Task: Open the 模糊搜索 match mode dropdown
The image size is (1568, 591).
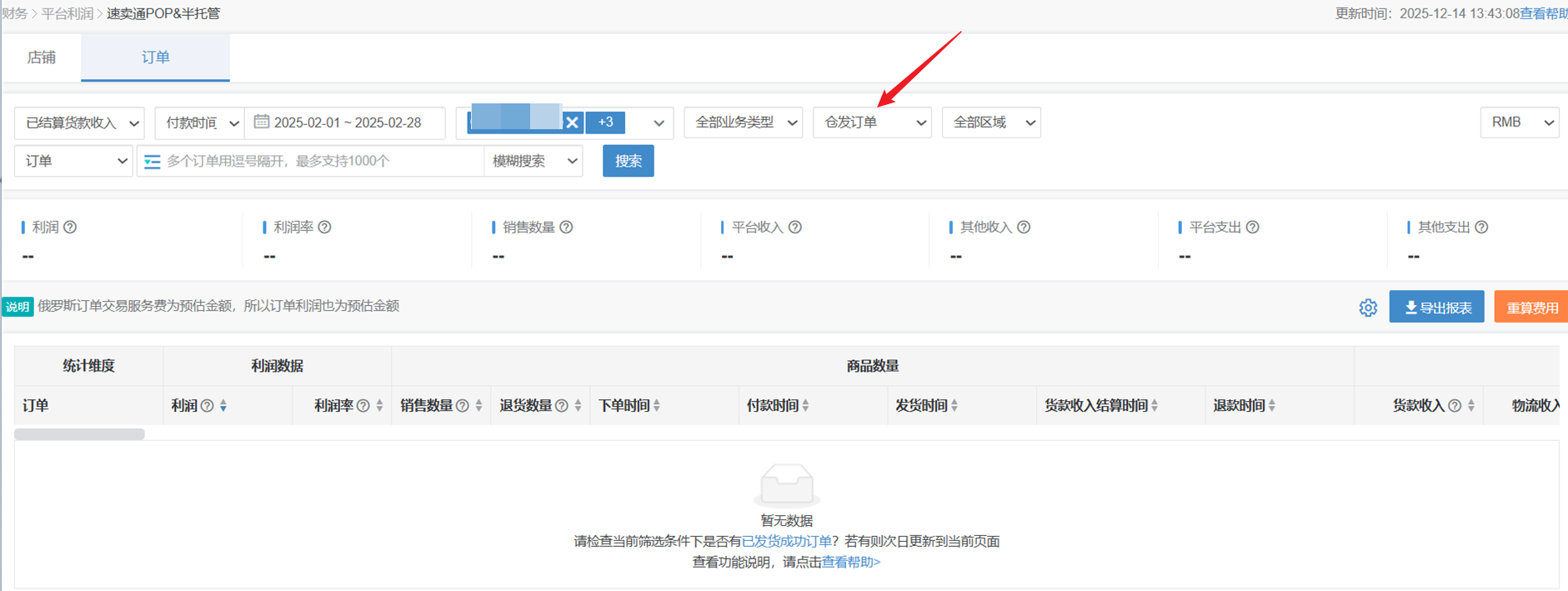Action: click(534, 162)
